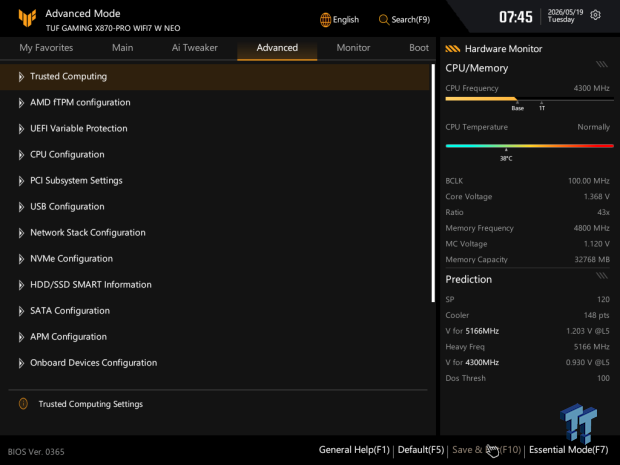Click the Cooler 148 pts value
620x465 pixels.
coord(596,315)
